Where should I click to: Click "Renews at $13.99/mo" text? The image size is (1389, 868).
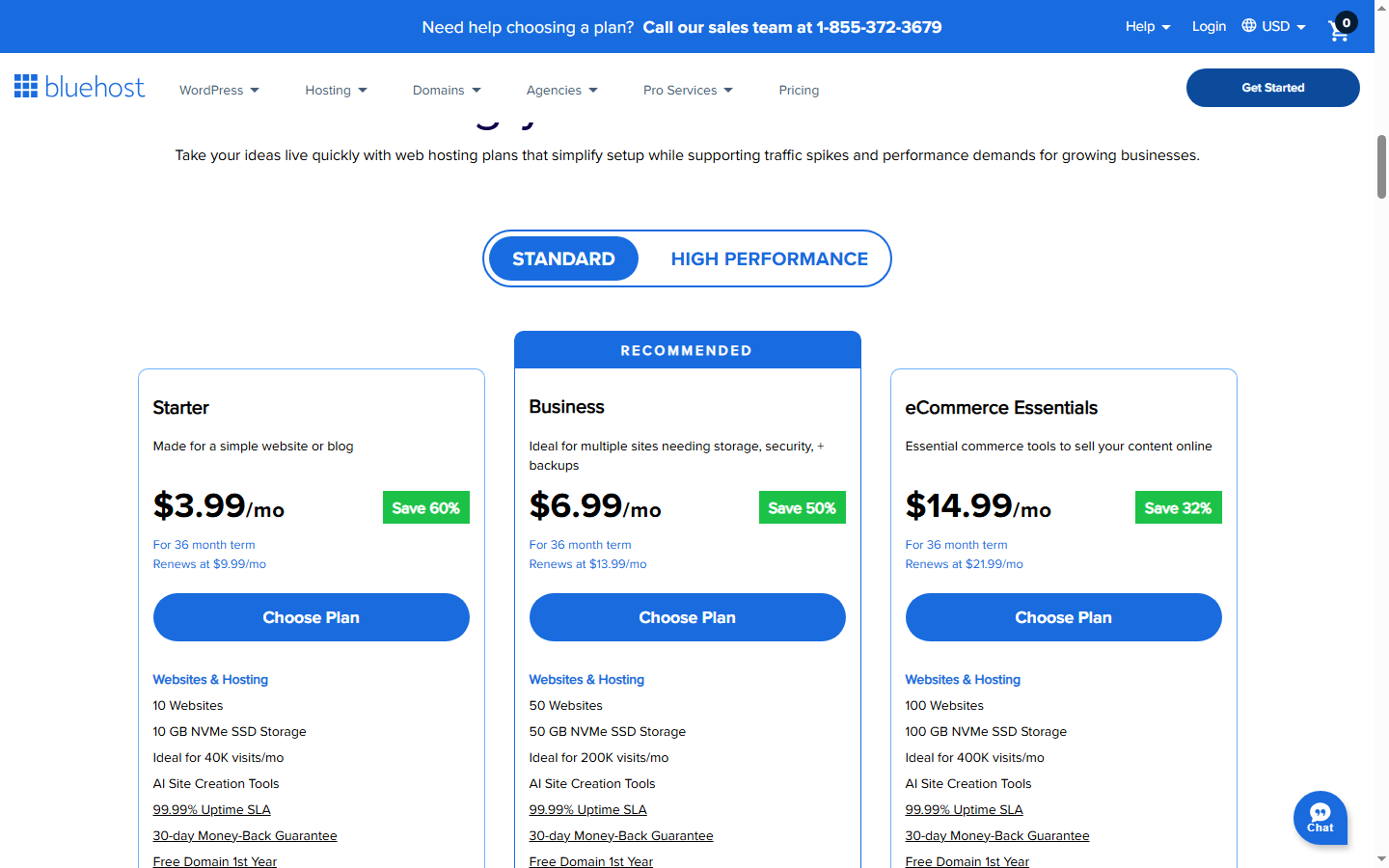click(x=587, y=564)
